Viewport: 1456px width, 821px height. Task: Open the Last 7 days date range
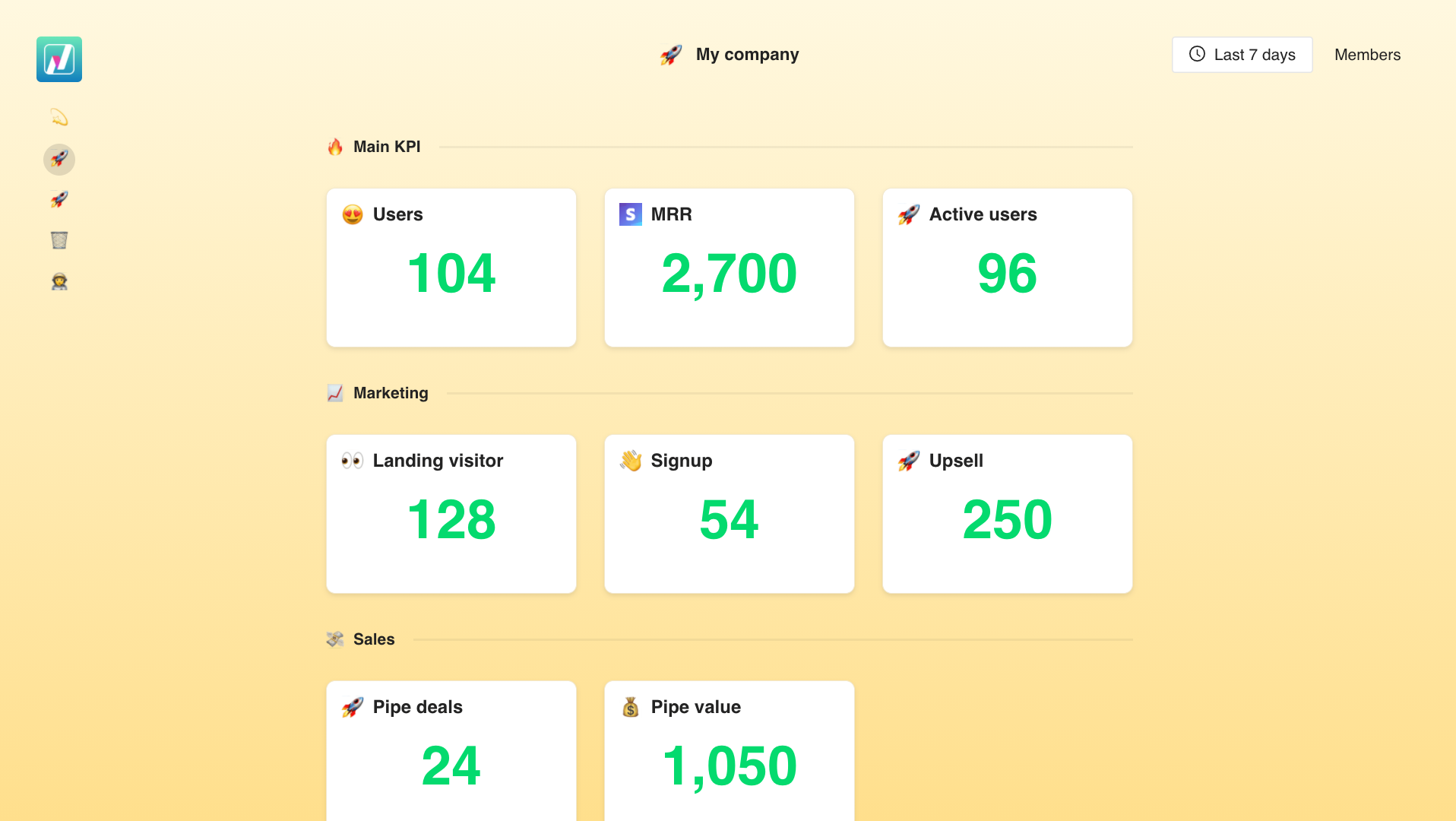click(1242, 55)
